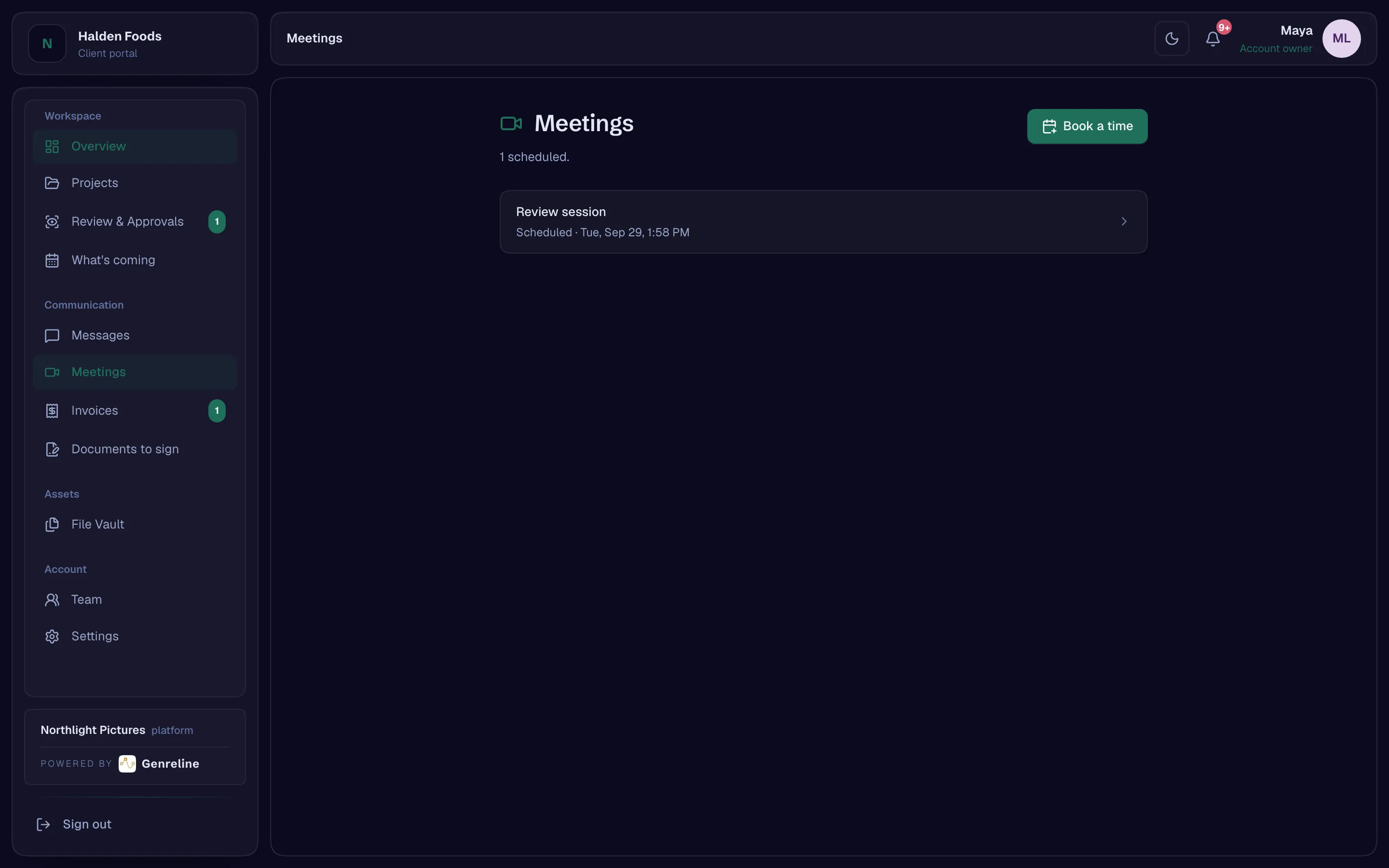
Task: Click the Halden Foods N logo
Action: coord(47,43)
